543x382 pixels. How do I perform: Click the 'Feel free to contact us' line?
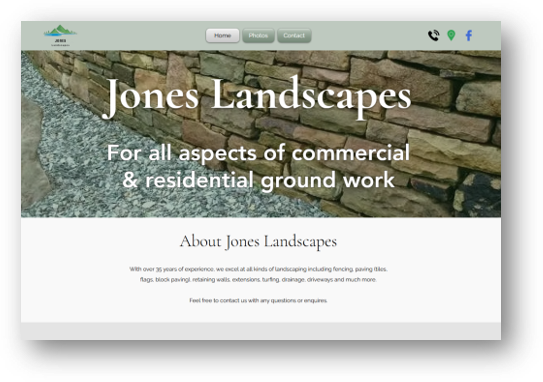(258, 300)
